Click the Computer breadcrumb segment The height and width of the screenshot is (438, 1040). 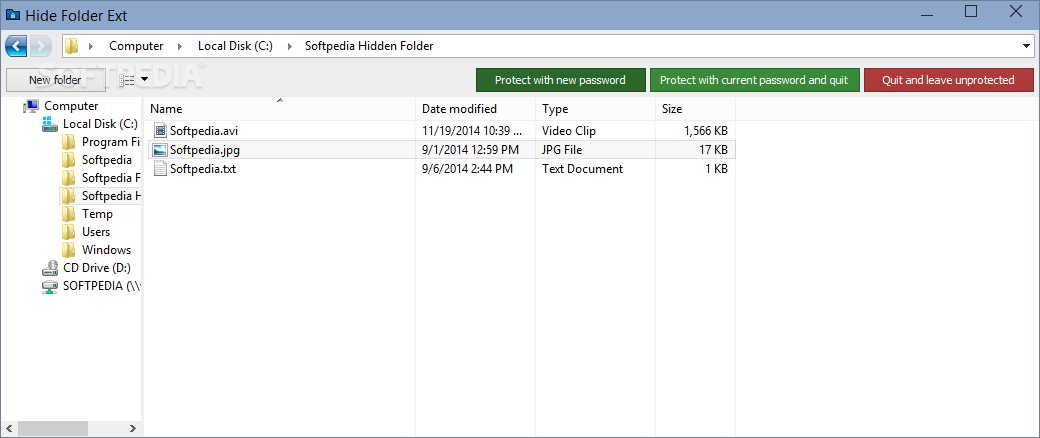(136, 46)
